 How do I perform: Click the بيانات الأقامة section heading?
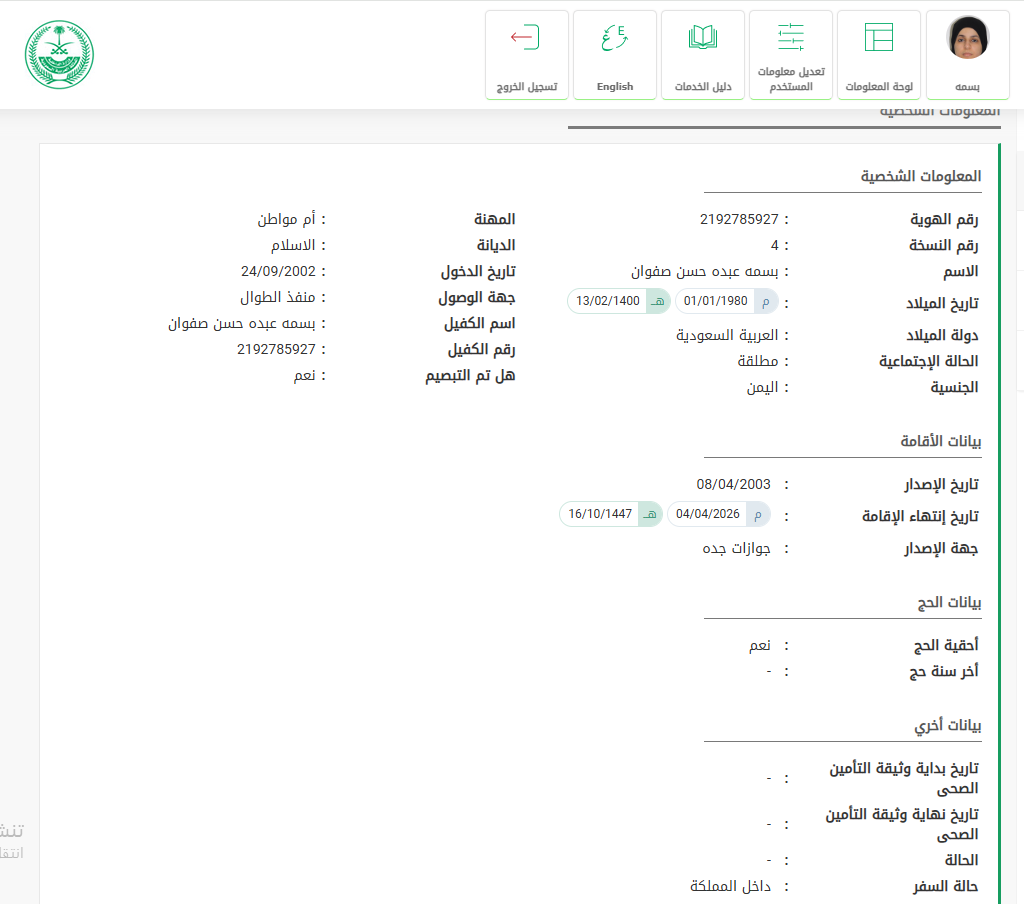pos(940,441)
